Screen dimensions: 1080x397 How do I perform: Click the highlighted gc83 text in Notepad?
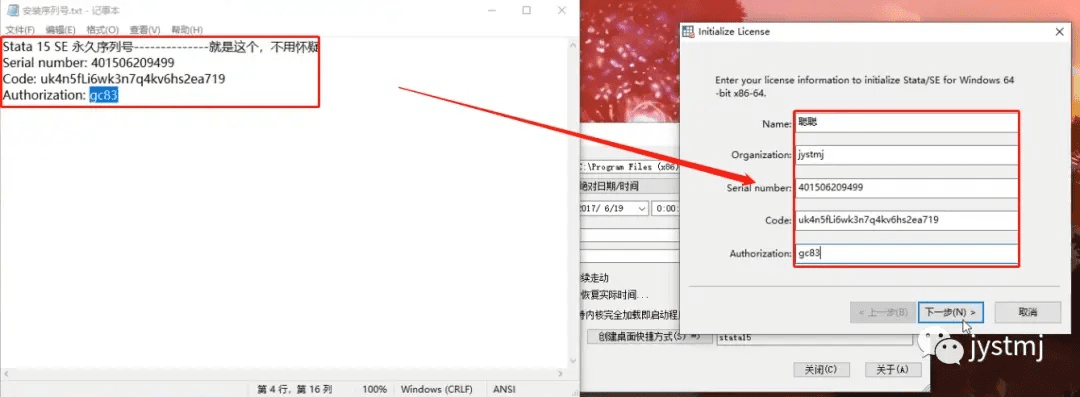click(x=104, y=96)
